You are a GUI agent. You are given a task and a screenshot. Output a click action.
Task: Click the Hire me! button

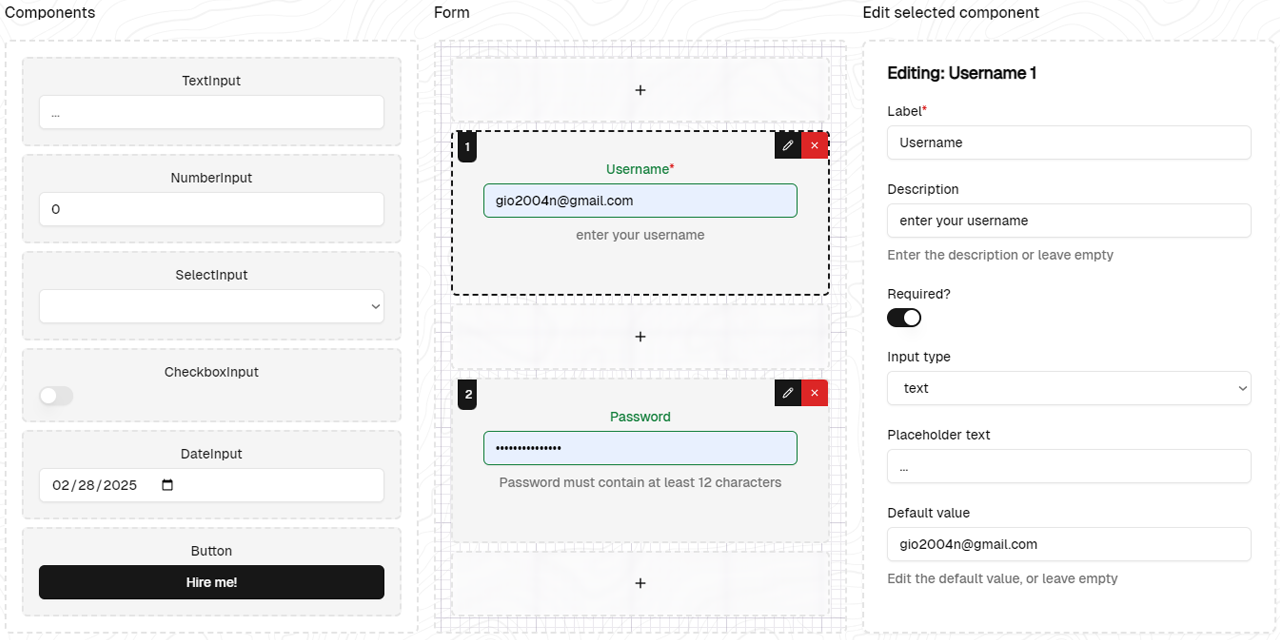pos(211,582)
